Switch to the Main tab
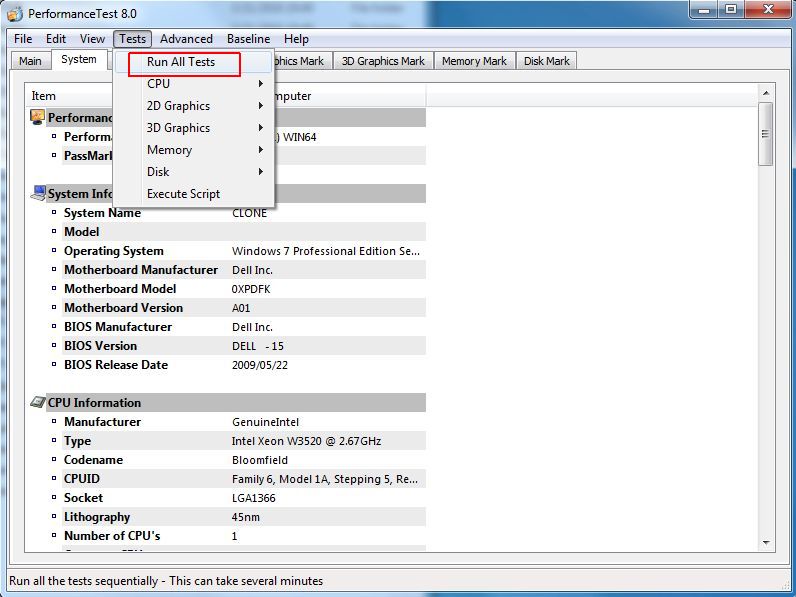 pos(30,61)
